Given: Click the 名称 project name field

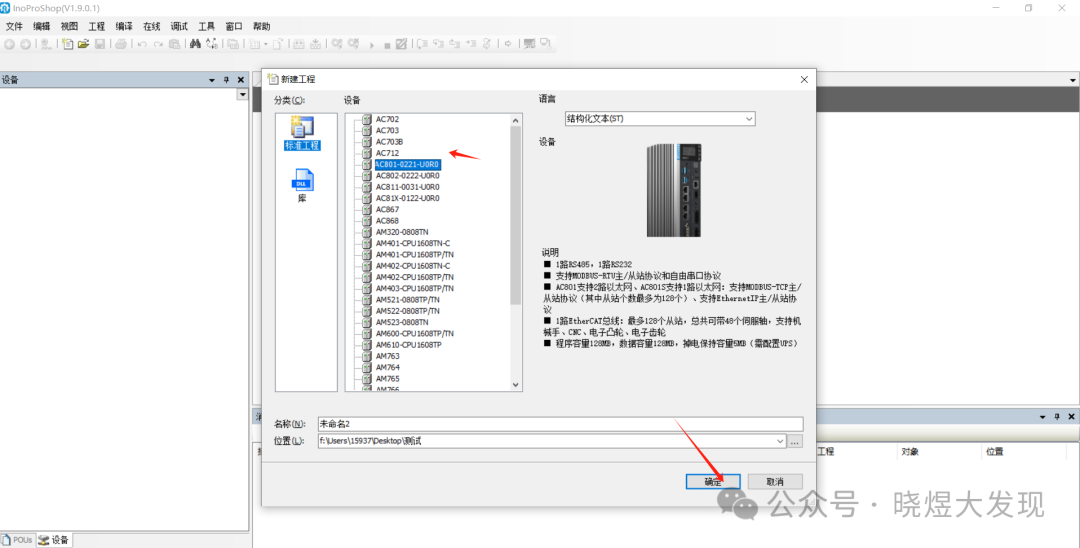Looking at the screenshot, I should (x=559, y=424).
